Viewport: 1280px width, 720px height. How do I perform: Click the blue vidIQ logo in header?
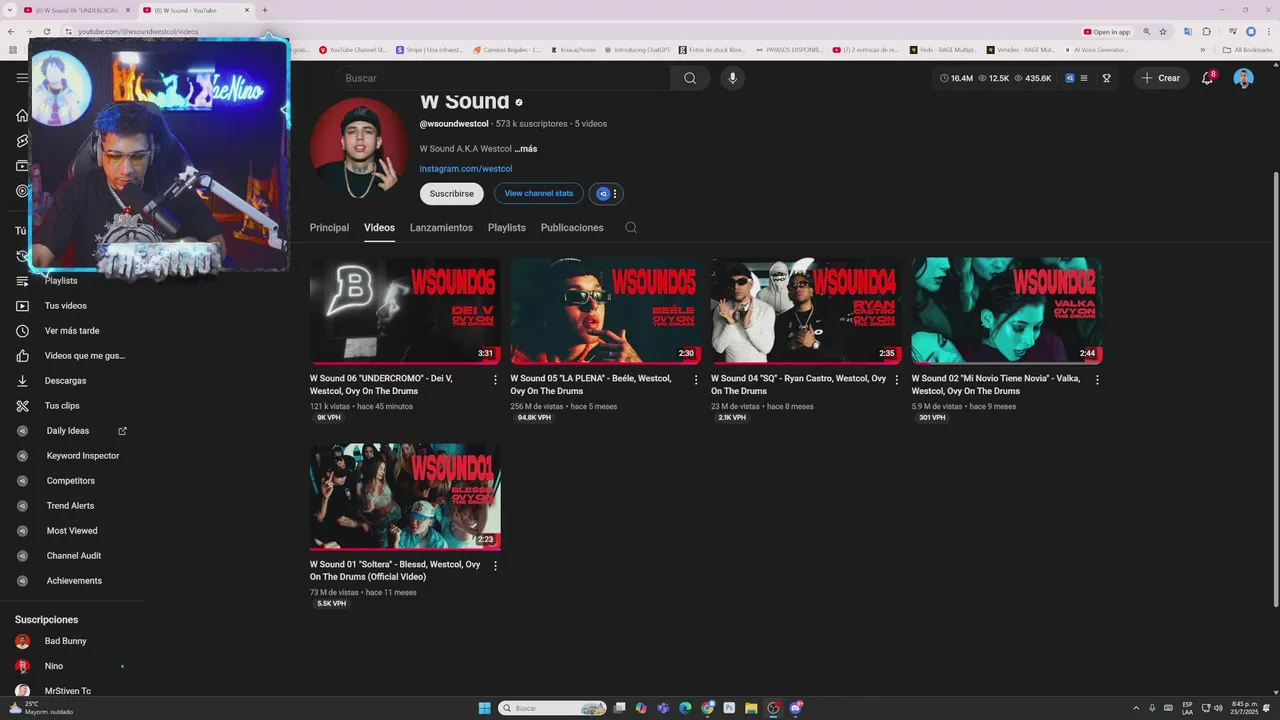(1069, 78)
